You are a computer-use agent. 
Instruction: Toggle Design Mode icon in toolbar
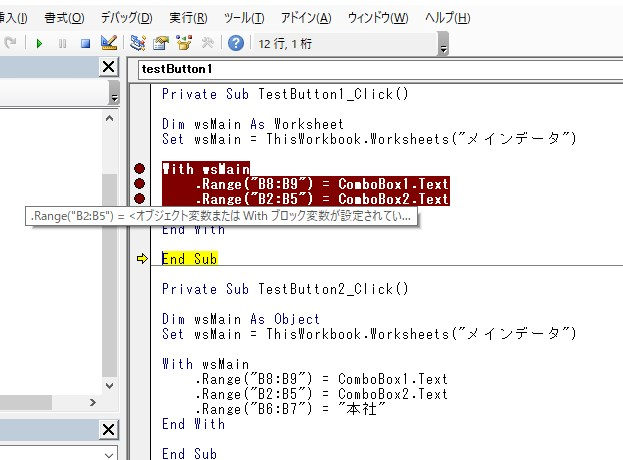point(109,43)
